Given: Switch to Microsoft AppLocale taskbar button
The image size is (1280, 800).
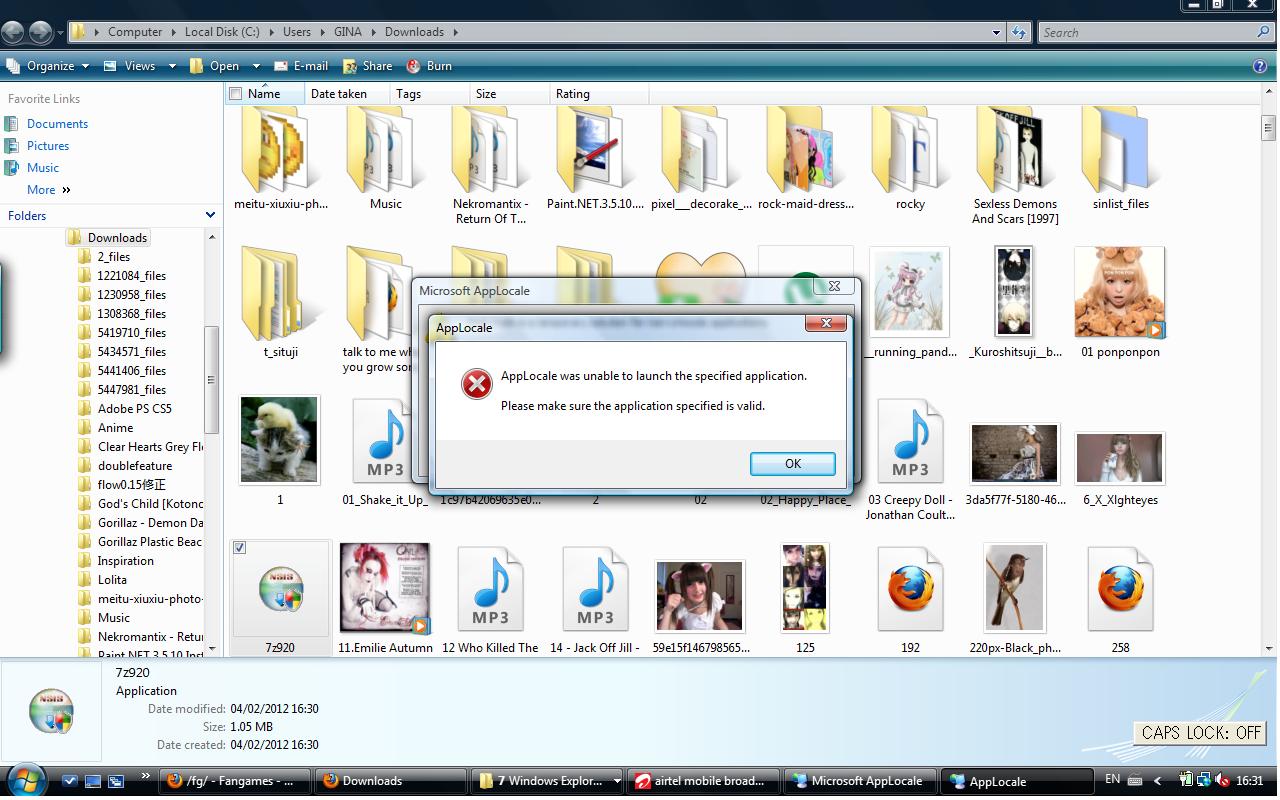Looking at the screenshot, I should tap(862, 781).
